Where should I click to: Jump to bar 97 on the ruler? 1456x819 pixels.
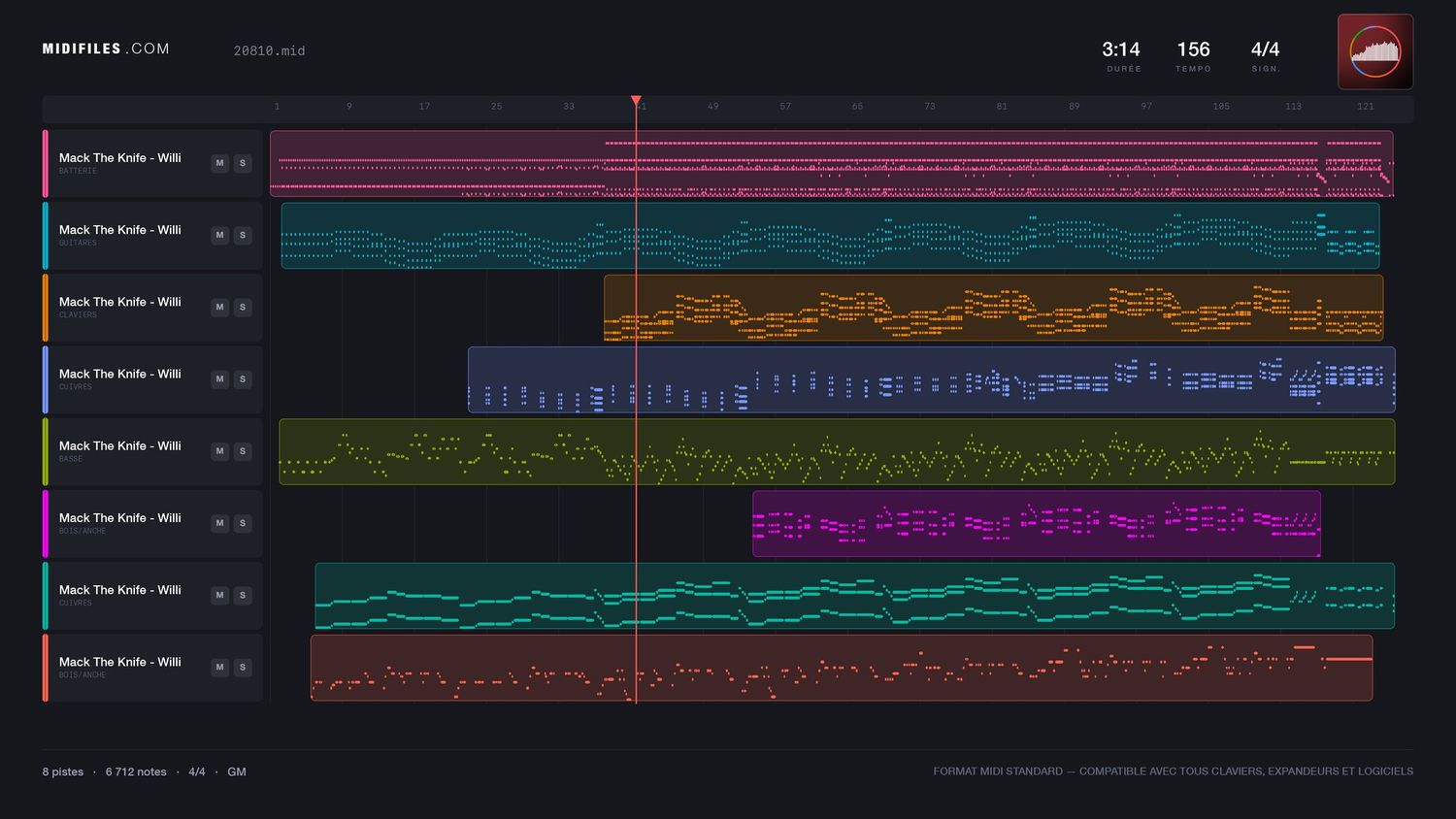click(1146, 107)
